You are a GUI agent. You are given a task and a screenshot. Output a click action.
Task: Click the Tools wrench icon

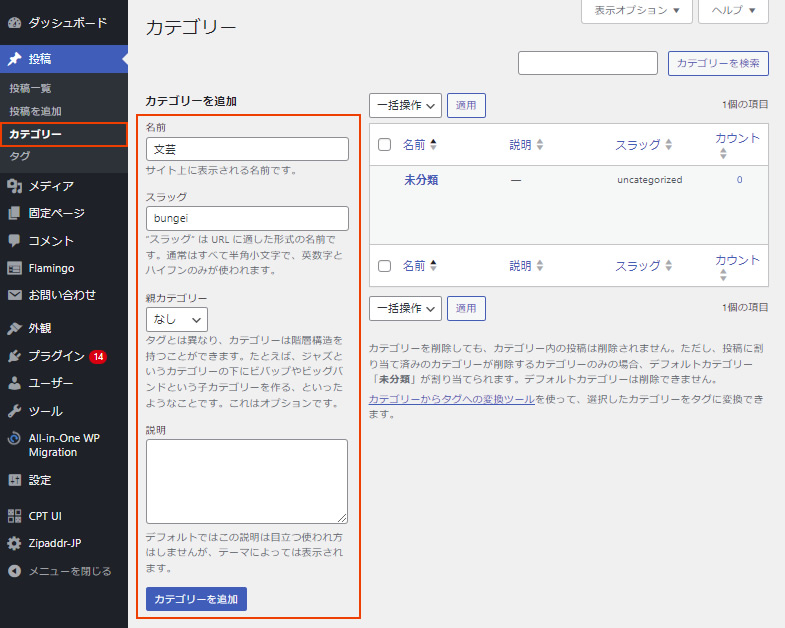pos(14,411)
